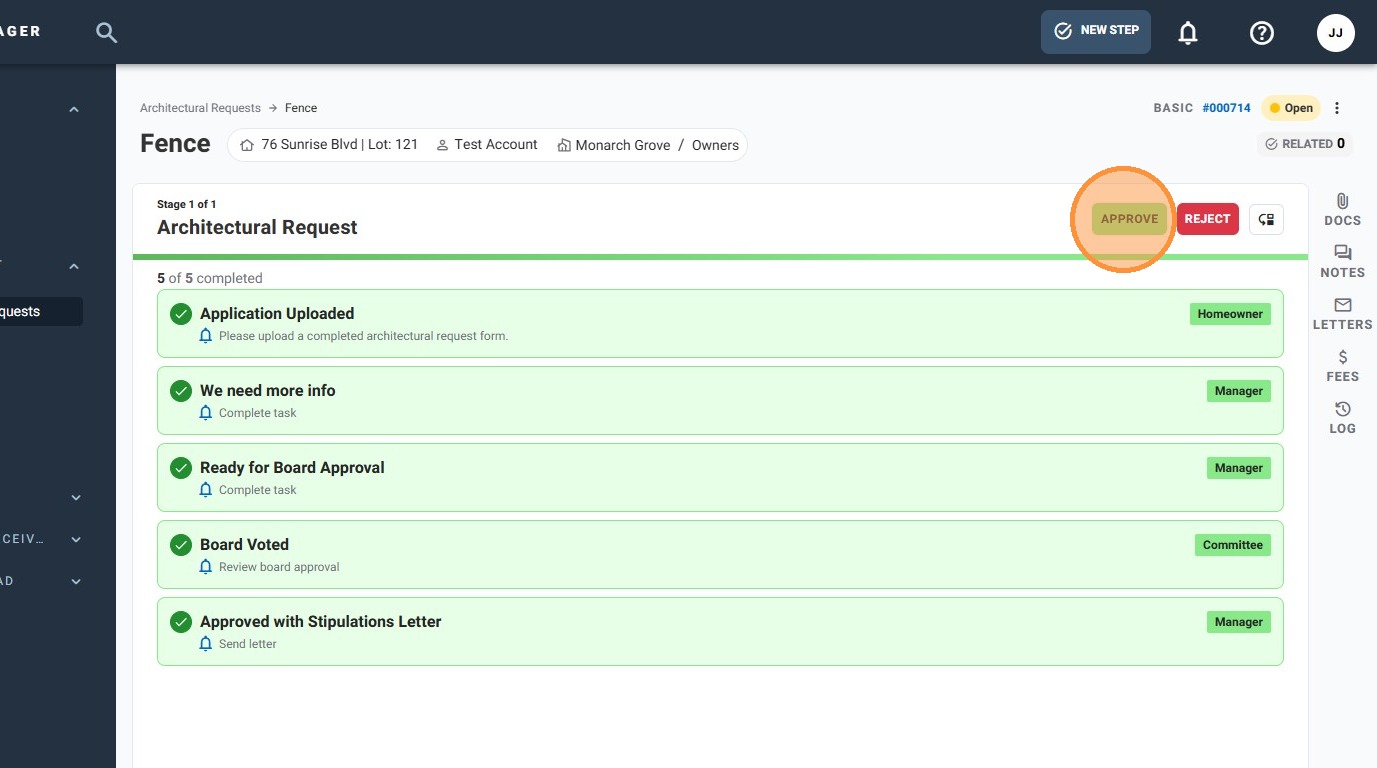Open the Letters envelope panel
Screen dimensions: 1377x768
tap(1342, 314)
